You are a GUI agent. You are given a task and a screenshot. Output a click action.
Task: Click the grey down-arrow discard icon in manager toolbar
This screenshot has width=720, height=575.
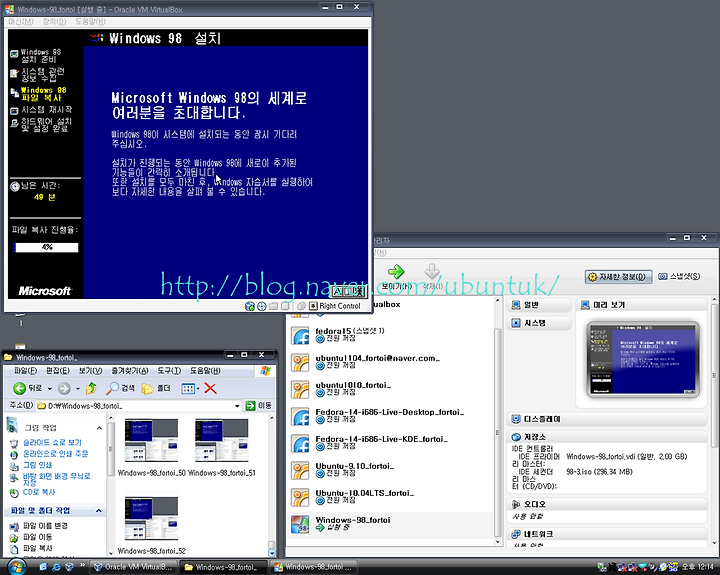432,271
